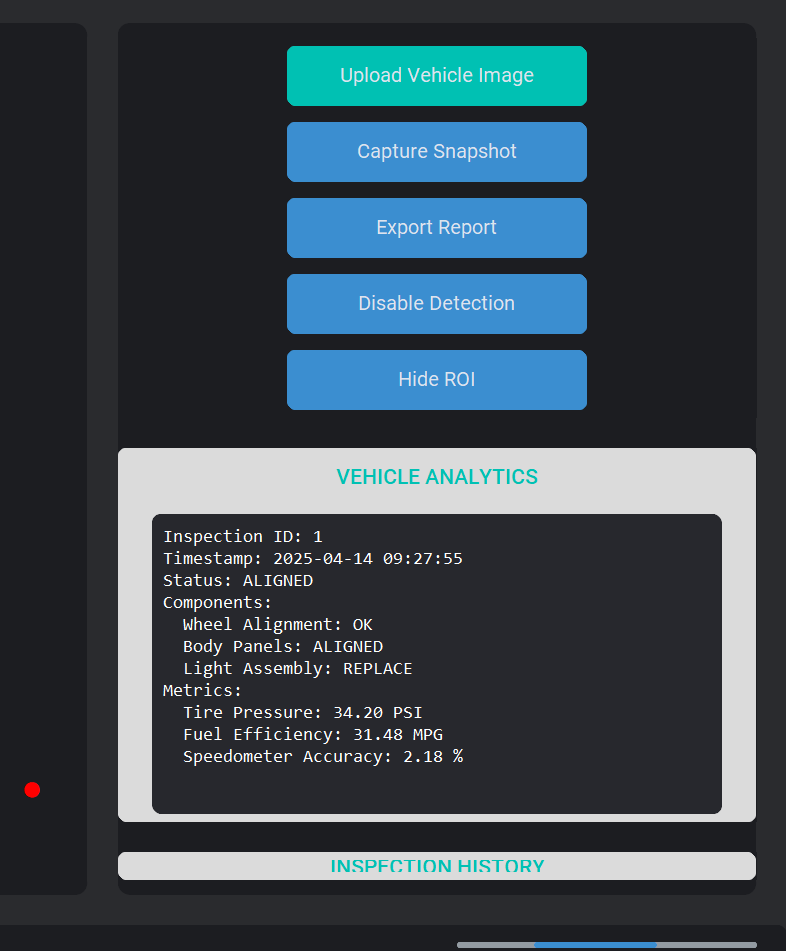
Task: Select the Body Panels: ALIGNED entry
Action: pos(282,647)
